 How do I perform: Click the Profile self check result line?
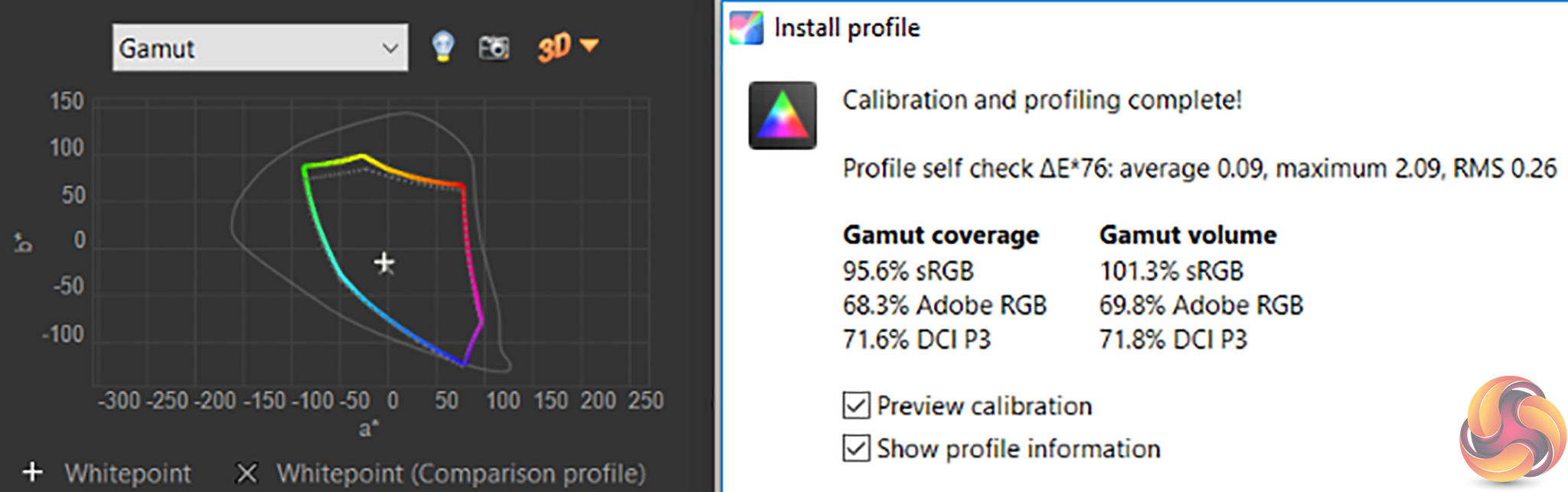[x=1199, y=168]
